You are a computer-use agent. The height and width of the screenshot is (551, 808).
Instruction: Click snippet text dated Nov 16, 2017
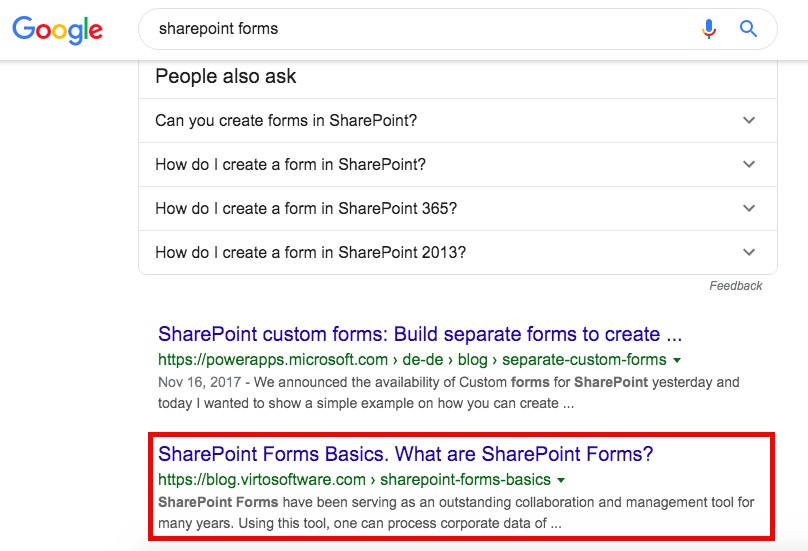coord(448,393)
